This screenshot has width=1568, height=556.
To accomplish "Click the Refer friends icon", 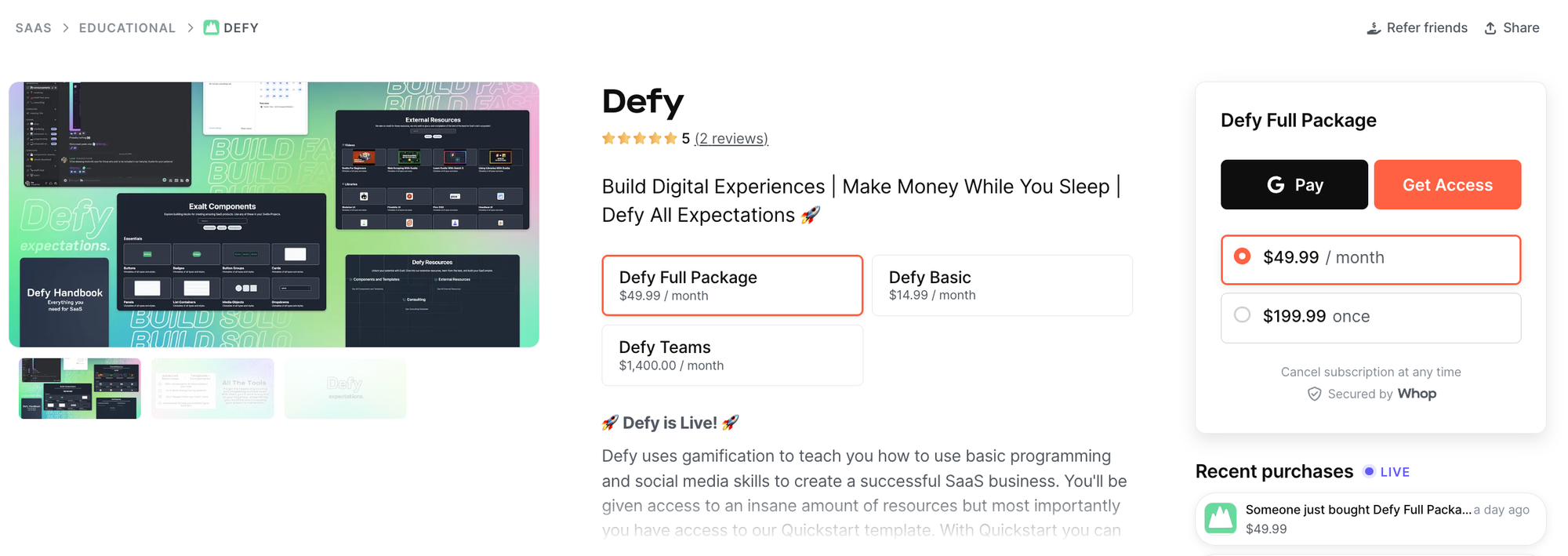I will [1374, 28].
